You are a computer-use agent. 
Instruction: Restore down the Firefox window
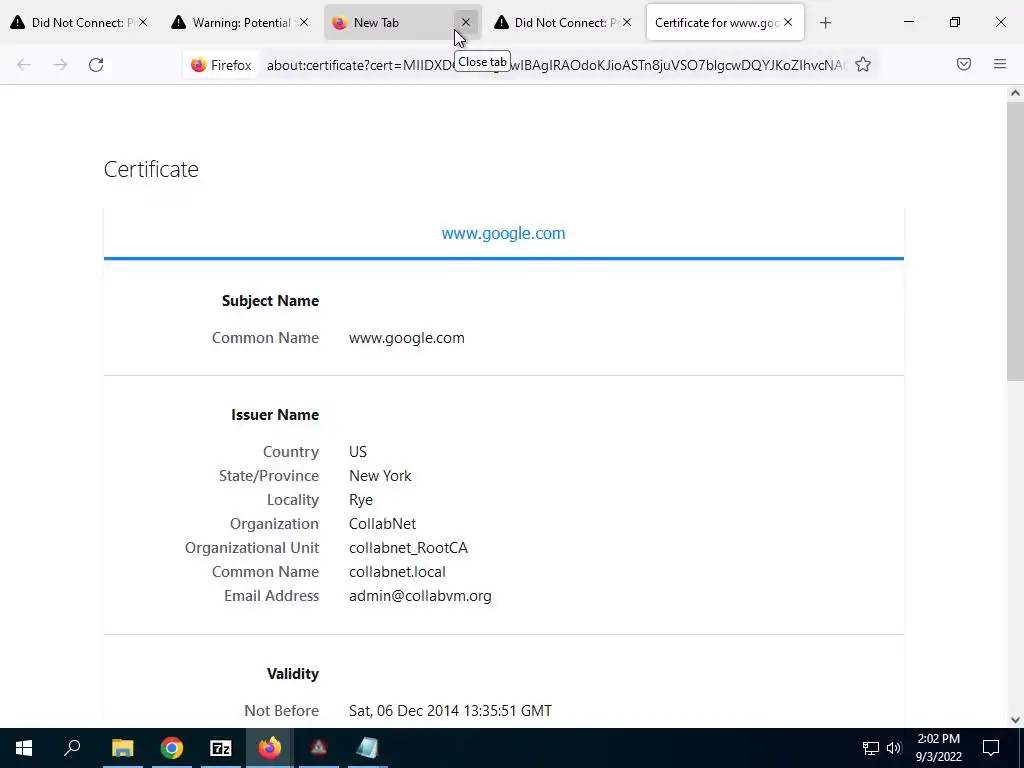click(955, 22)
